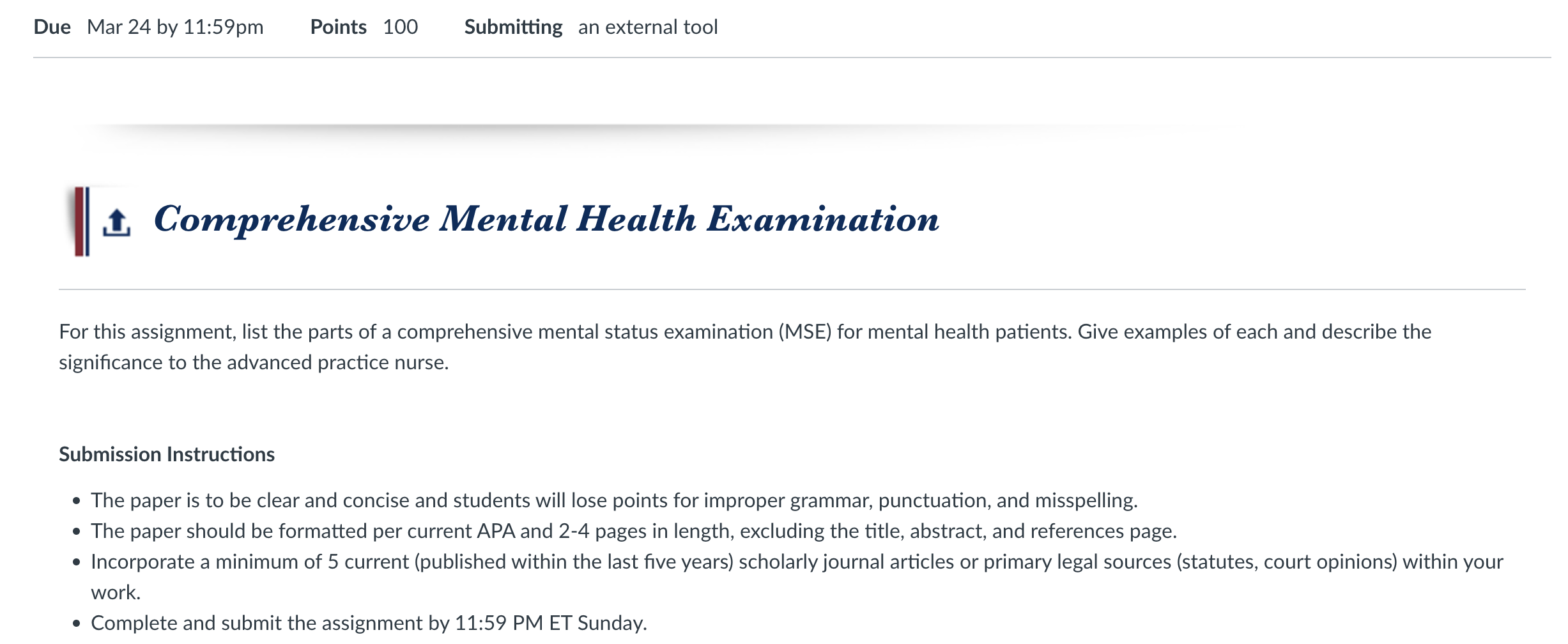Viewport: 1568px width, 644px height.
Task: Click the upload arrow icon beside the title
Action: 116,223
